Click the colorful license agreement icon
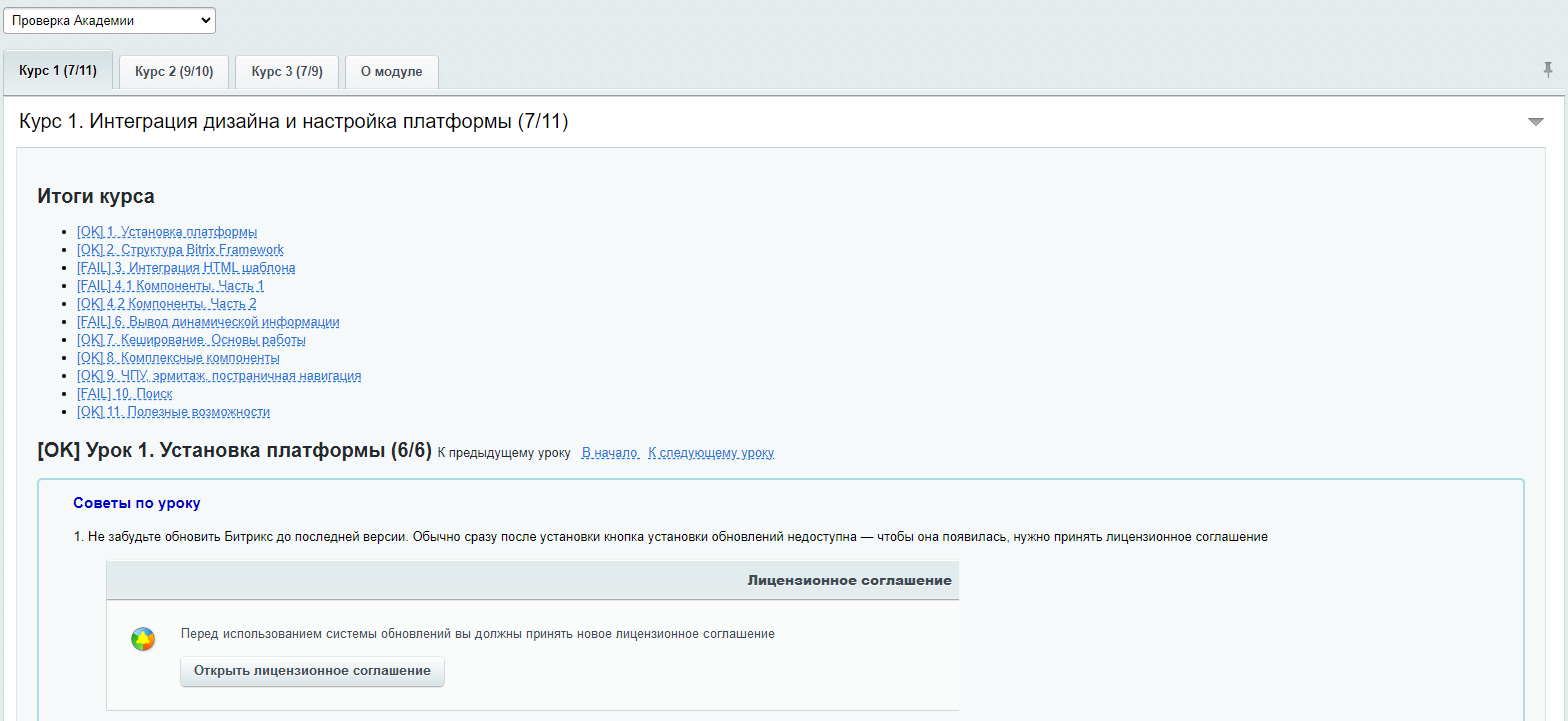1568x721 pixels. [143, 640]
